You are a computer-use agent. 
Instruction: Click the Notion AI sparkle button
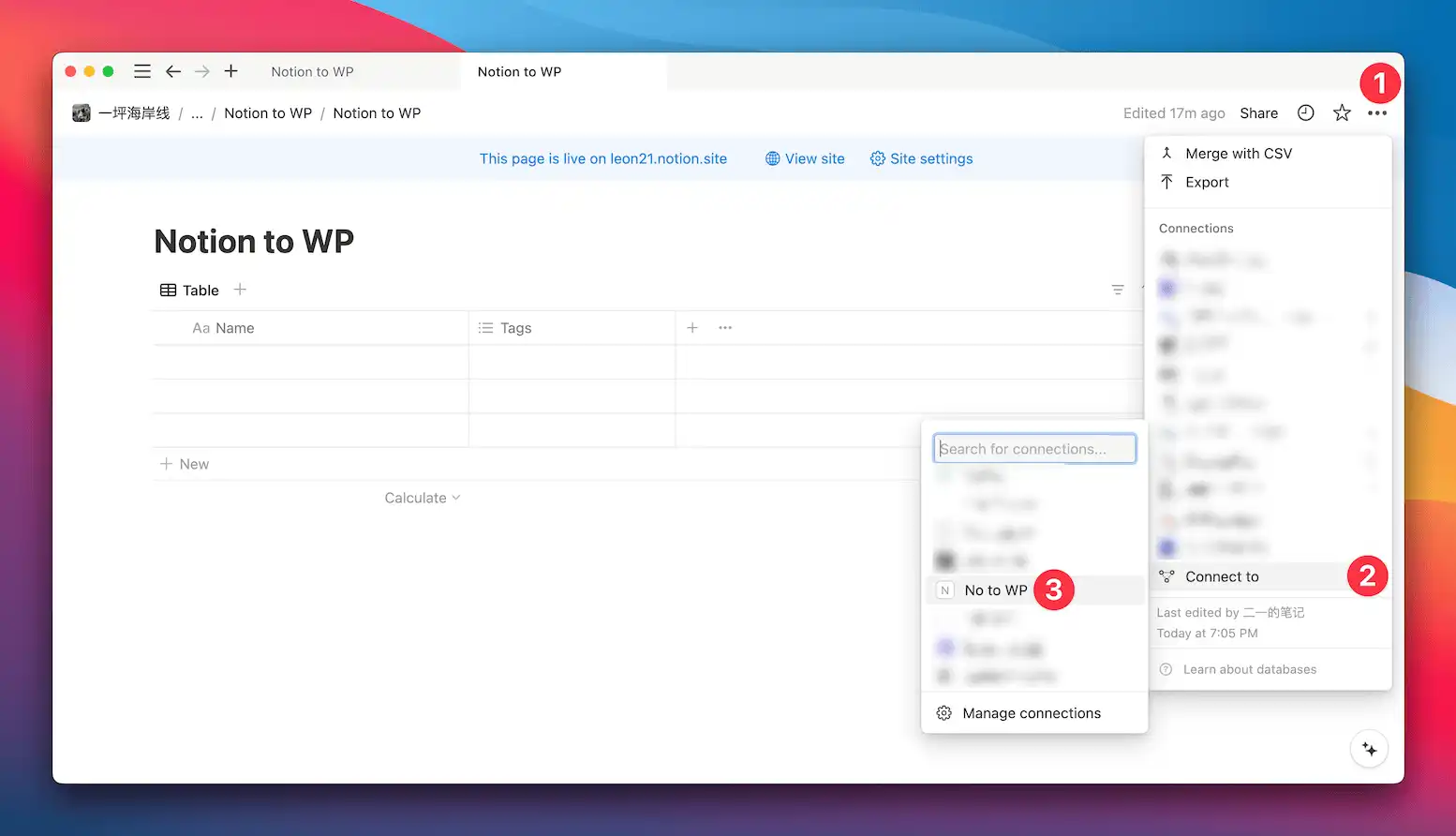(1369, 749)
